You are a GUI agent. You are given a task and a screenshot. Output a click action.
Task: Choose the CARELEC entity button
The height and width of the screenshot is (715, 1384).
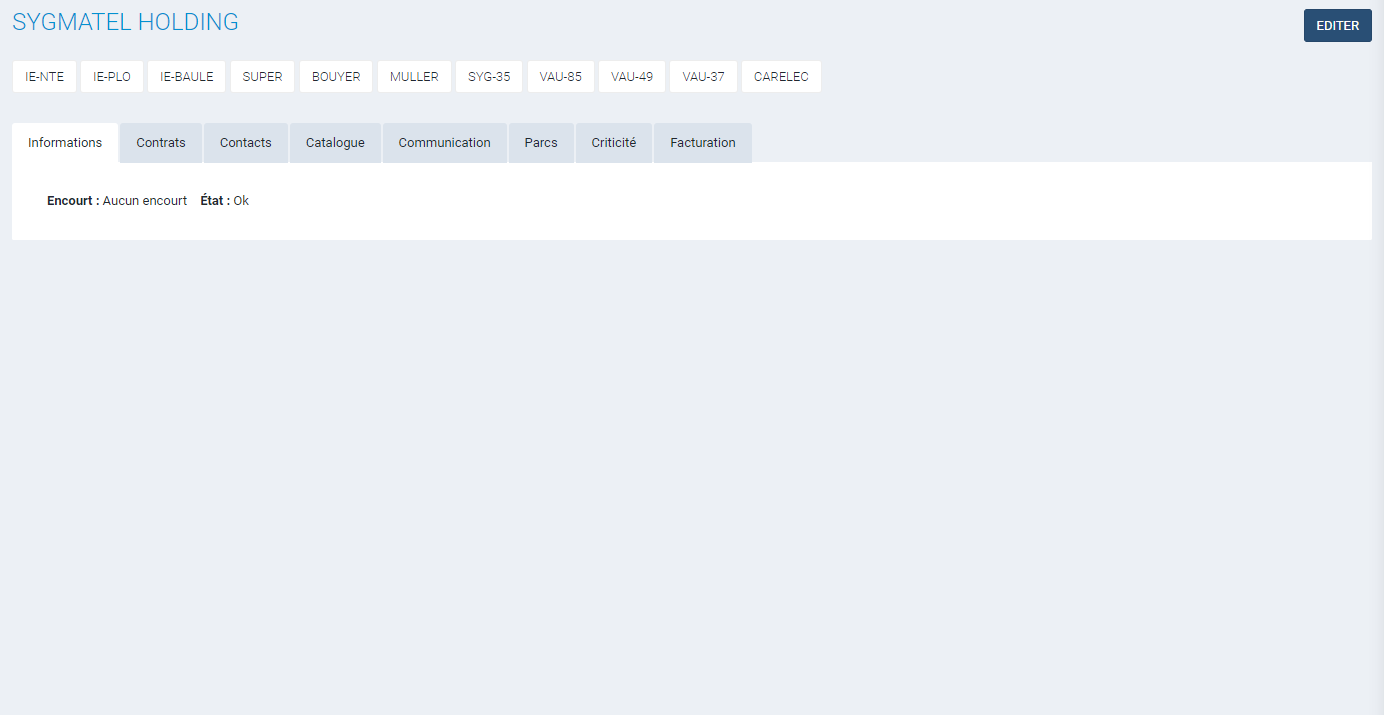pos(781,77)
